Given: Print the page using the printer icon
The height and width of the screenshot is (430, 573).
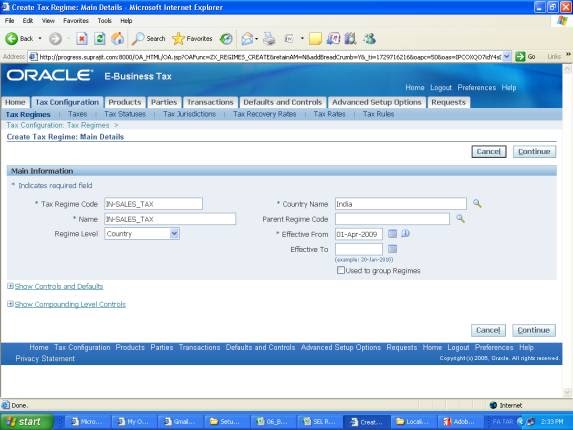Looking at the screenshot, I should pyautogui.click(x=269, y=38).
